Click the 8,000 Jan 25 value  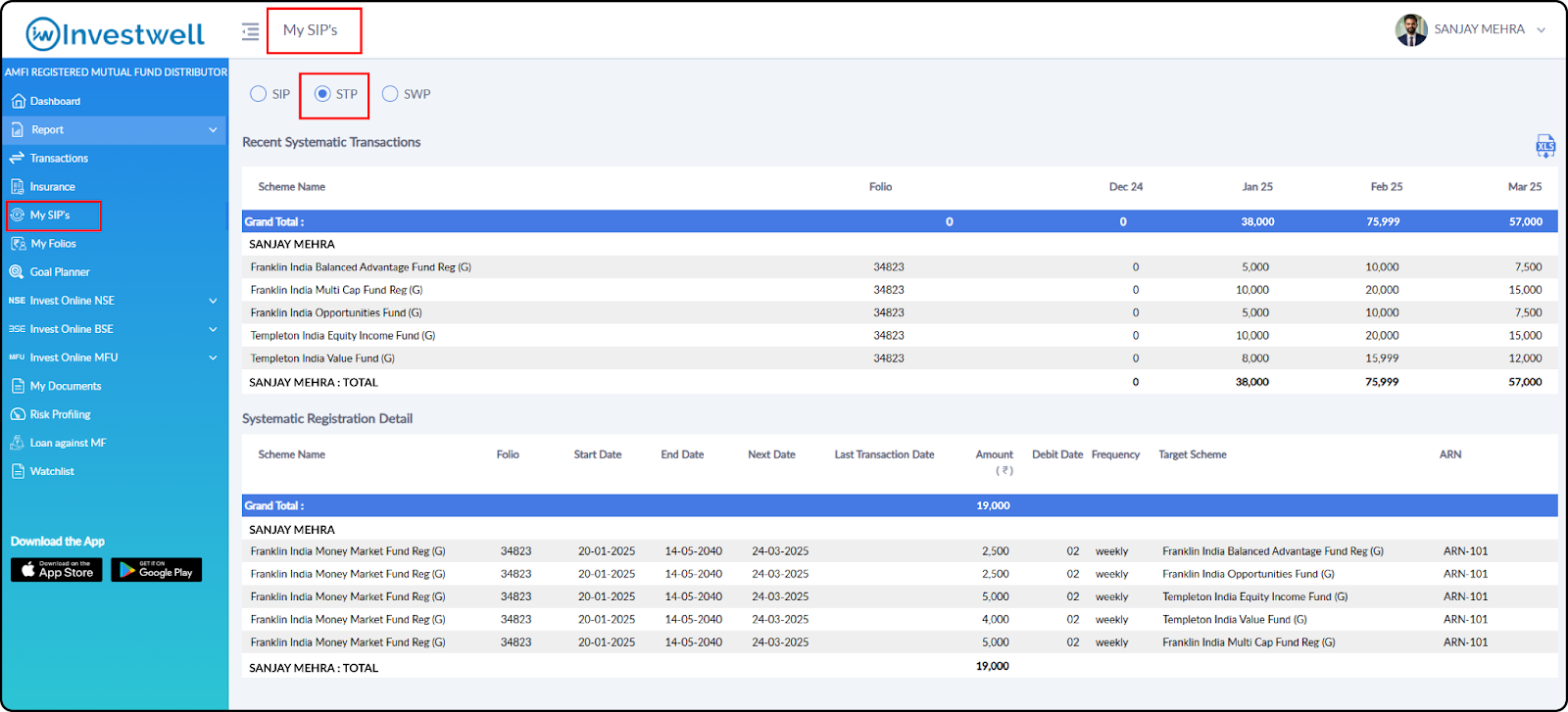pos(1255,358)
